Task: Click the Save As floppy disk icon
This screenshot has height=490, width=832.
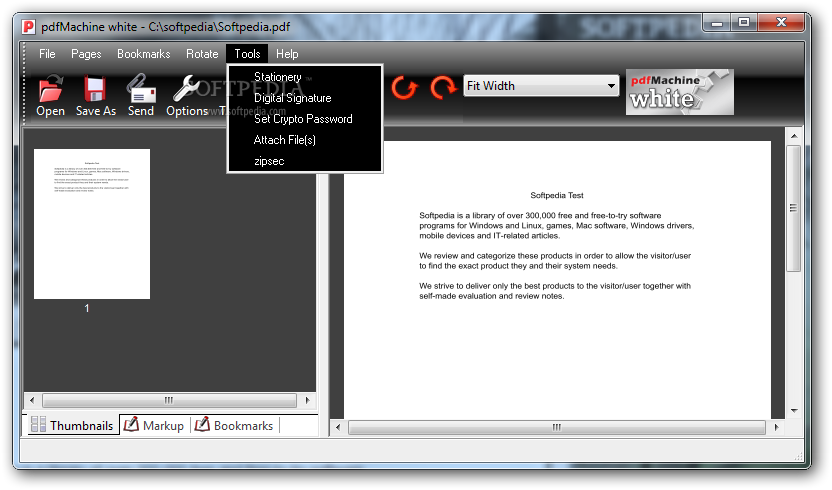Action: coord(95,88)
